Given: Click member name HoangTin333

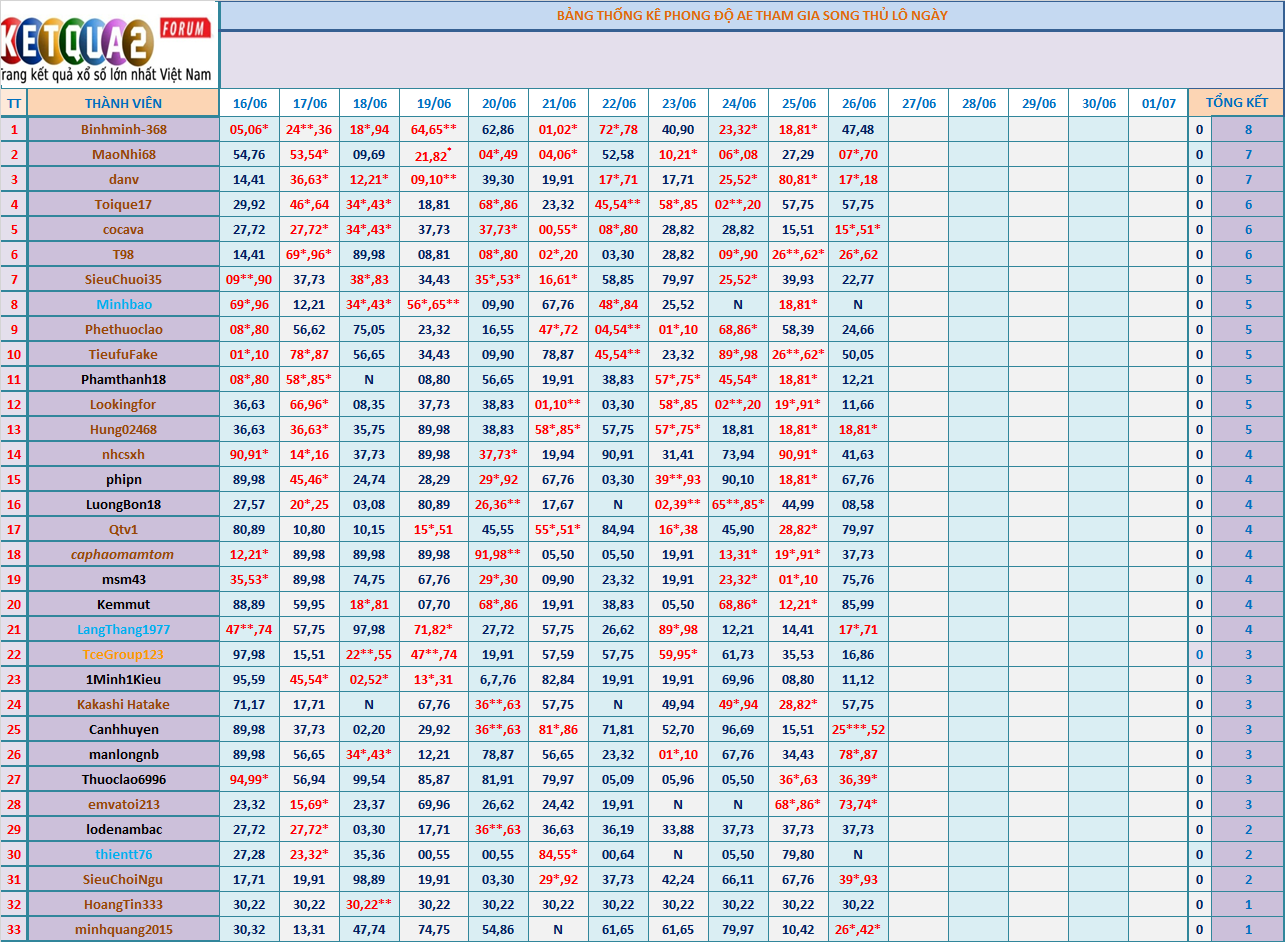Looking at the screenshot, I should tap(123, 904).
